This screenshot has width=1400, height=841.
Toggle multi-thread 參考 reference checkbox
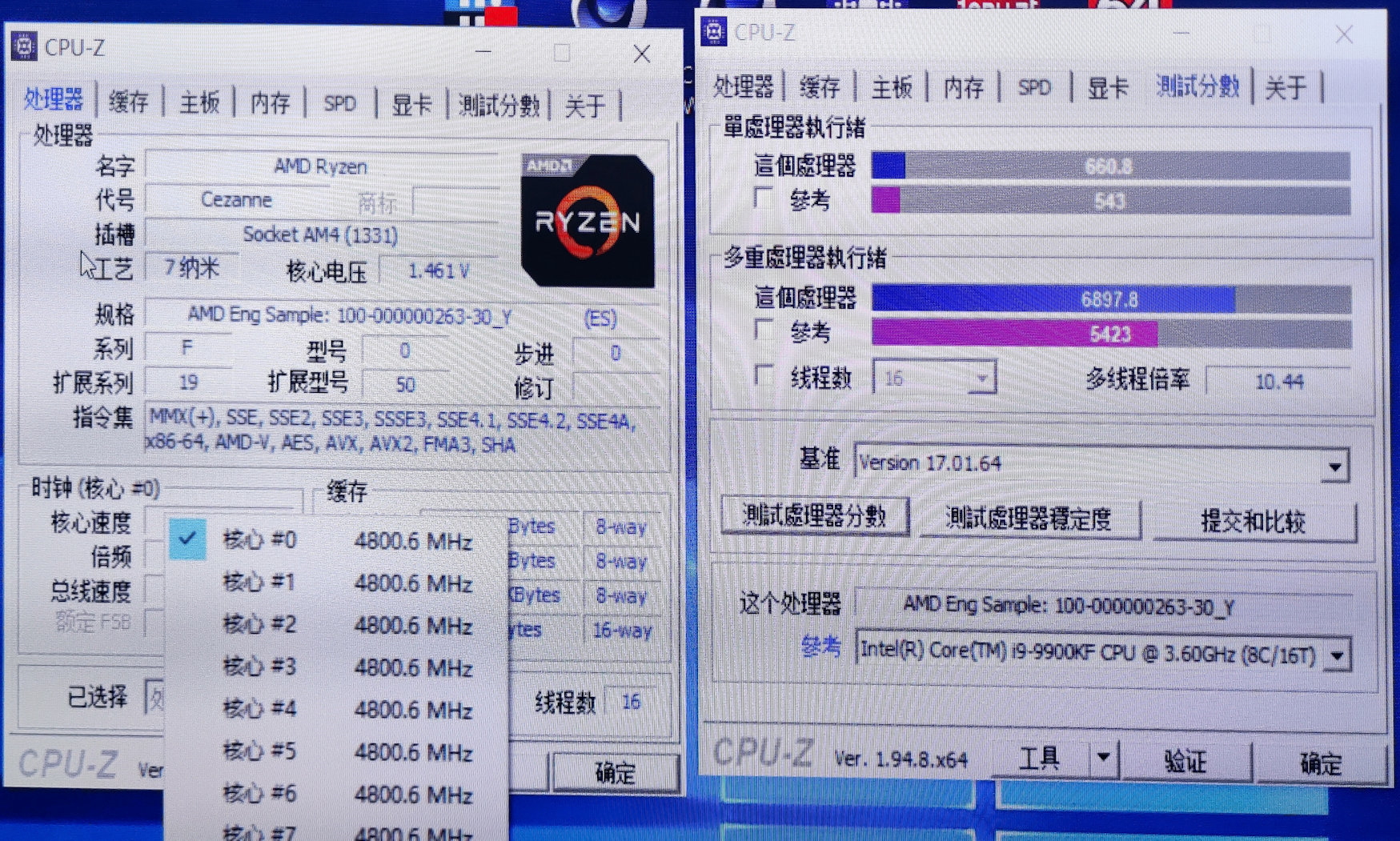click(764, 329)
